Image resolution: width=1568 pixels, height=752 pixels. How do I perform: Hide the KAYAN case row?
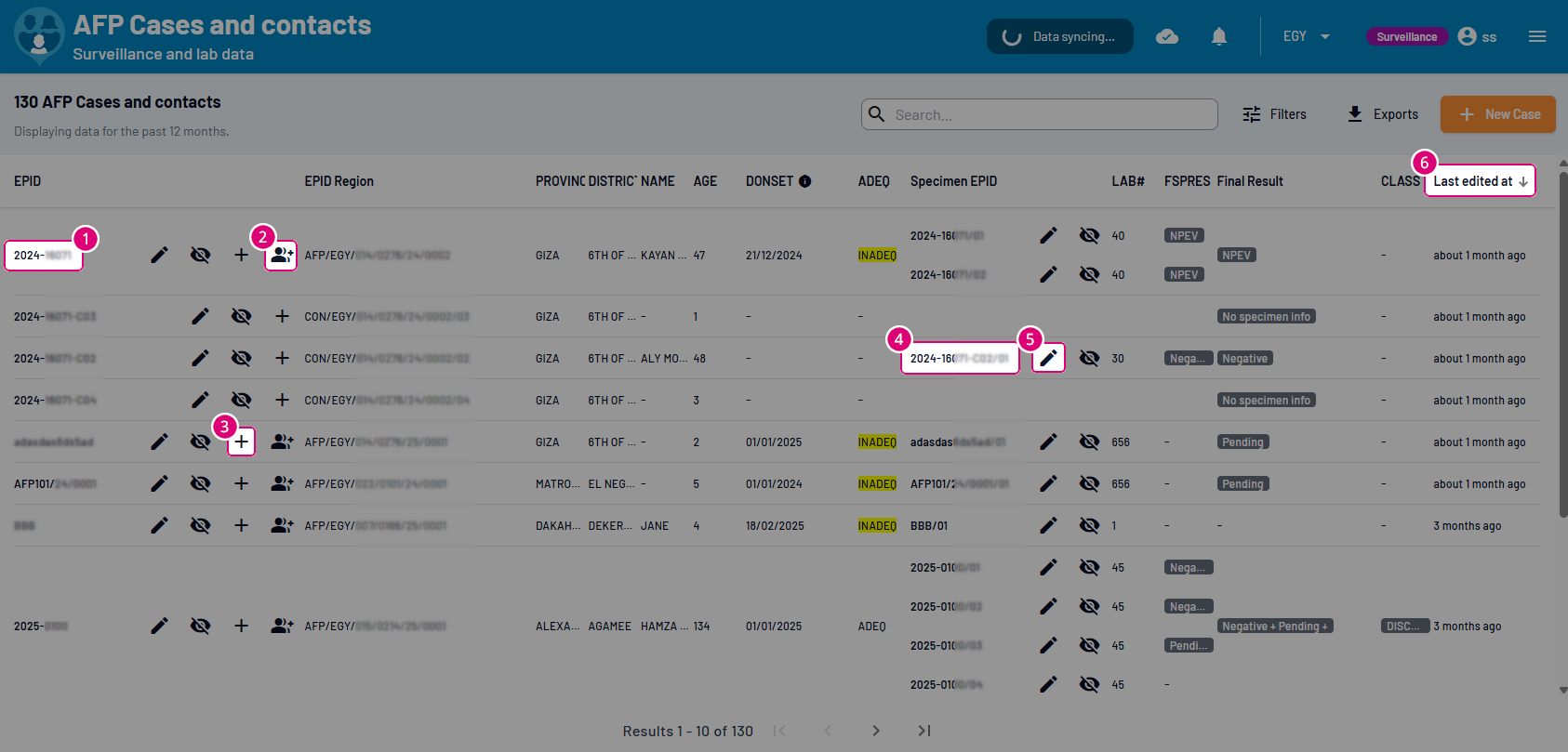pyautogui.click(x=200, y=255)
